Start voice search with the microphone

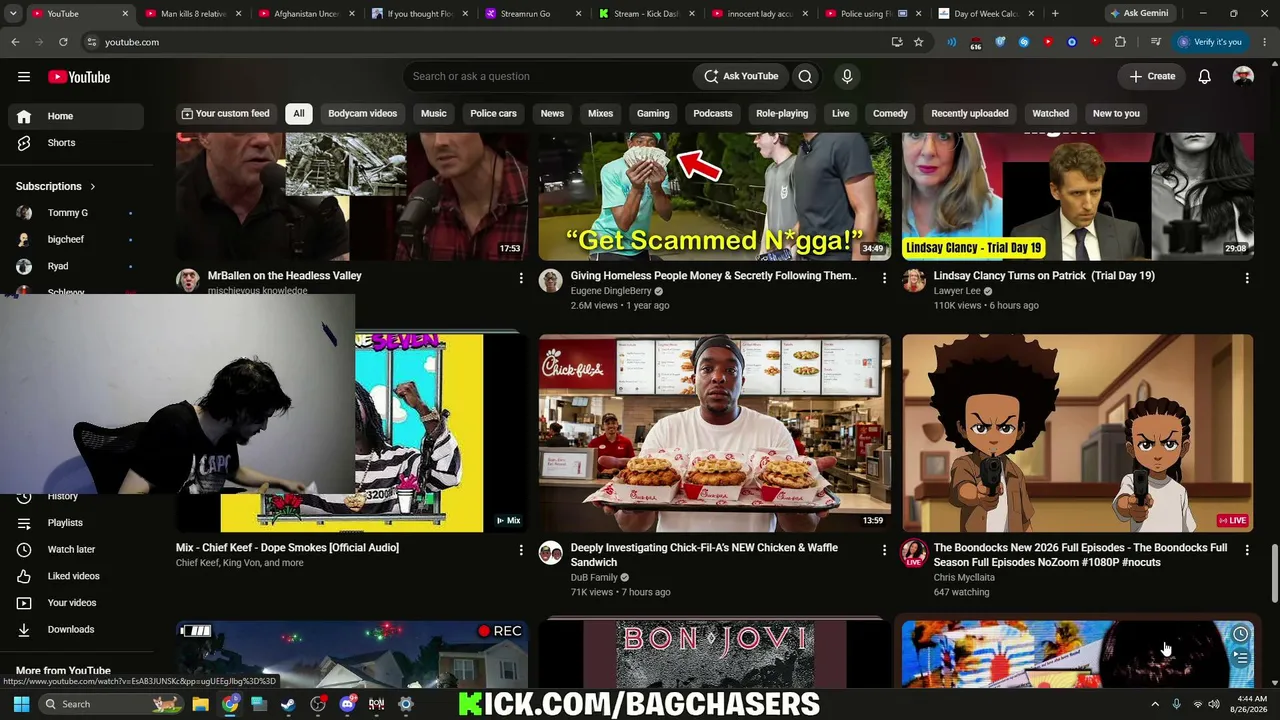(x=847, y=76)
